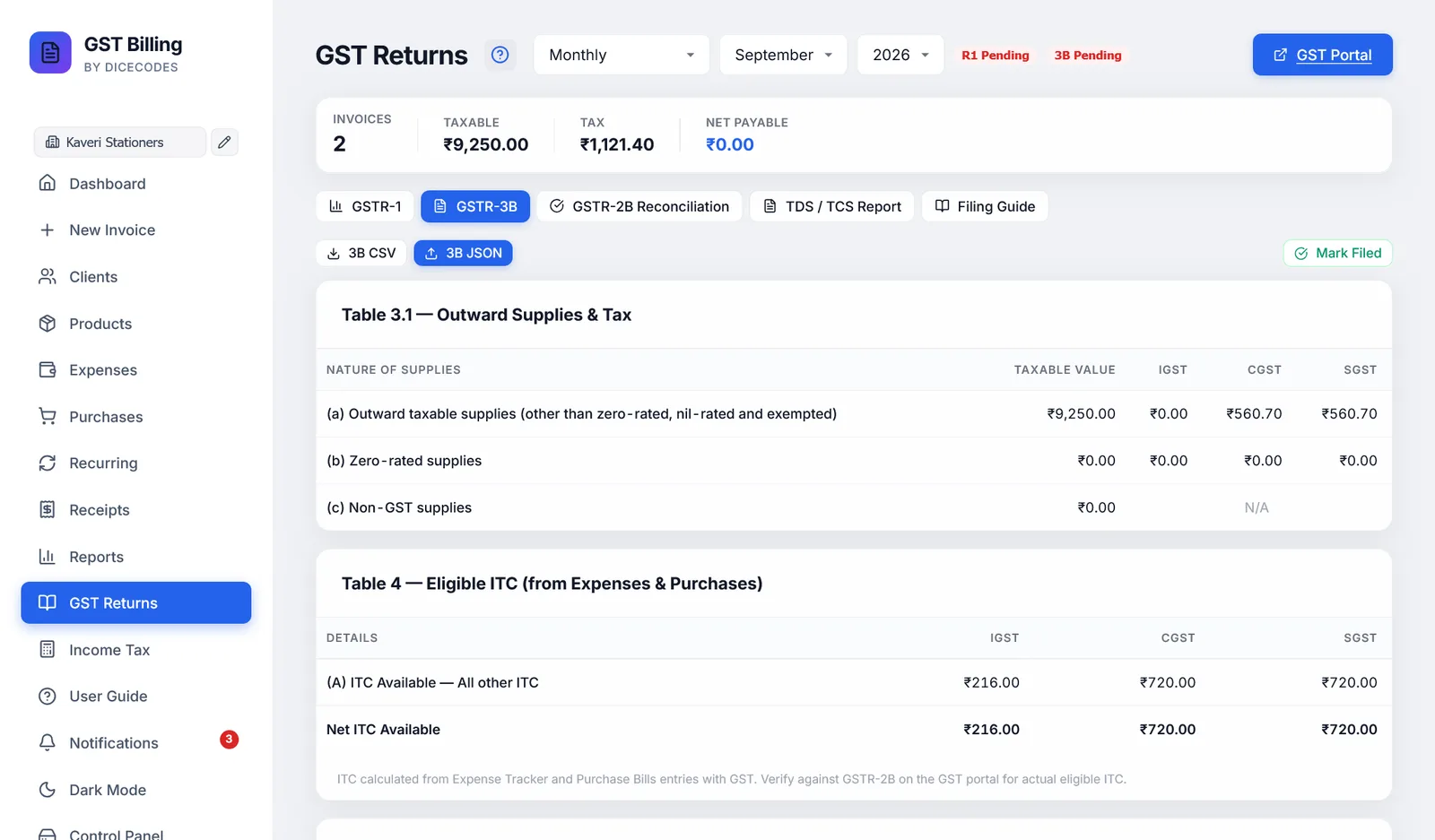Click the Recurring refresh icon
Screen dimensions: 1435x840
pyautogui.click(x=48, y=463)
